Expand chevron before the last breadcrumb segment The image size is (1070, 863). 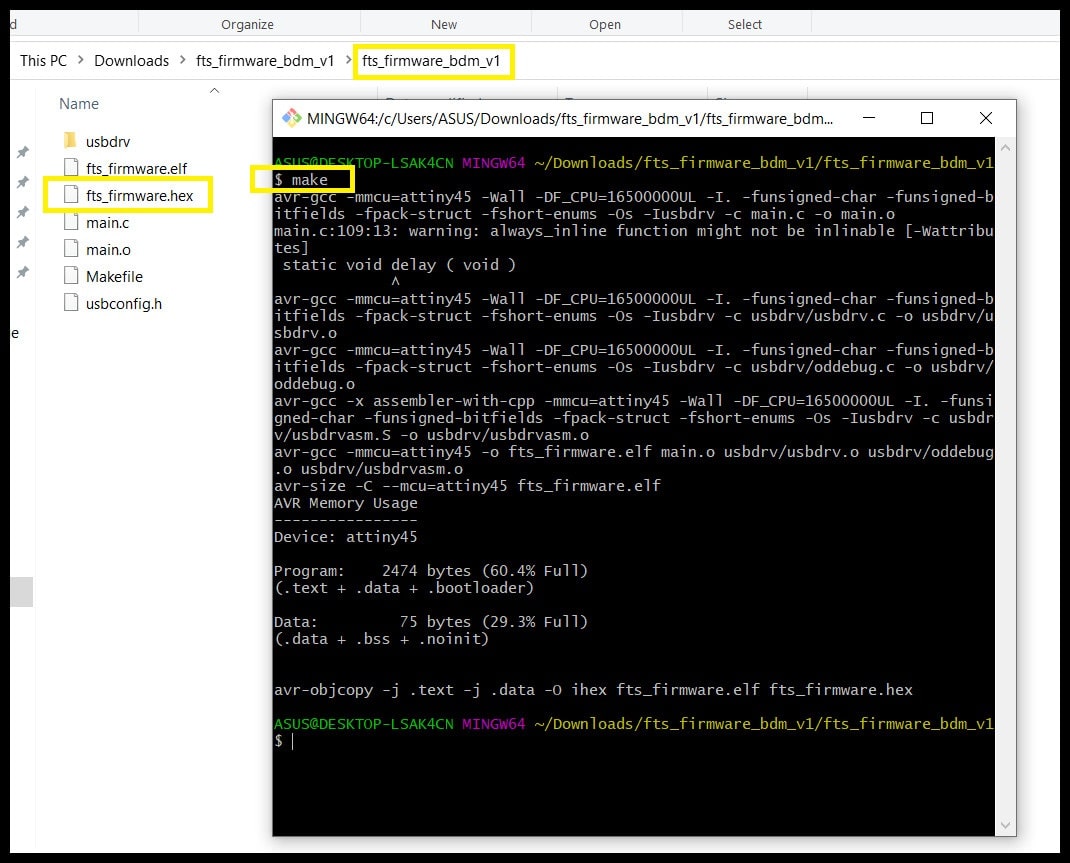[x=348, y=60]
